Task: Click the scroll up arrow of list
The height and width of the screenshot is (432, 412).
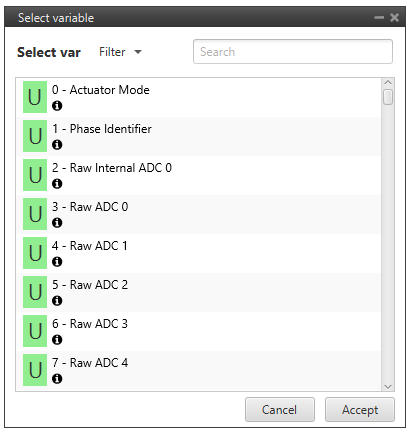Action: 388,82
